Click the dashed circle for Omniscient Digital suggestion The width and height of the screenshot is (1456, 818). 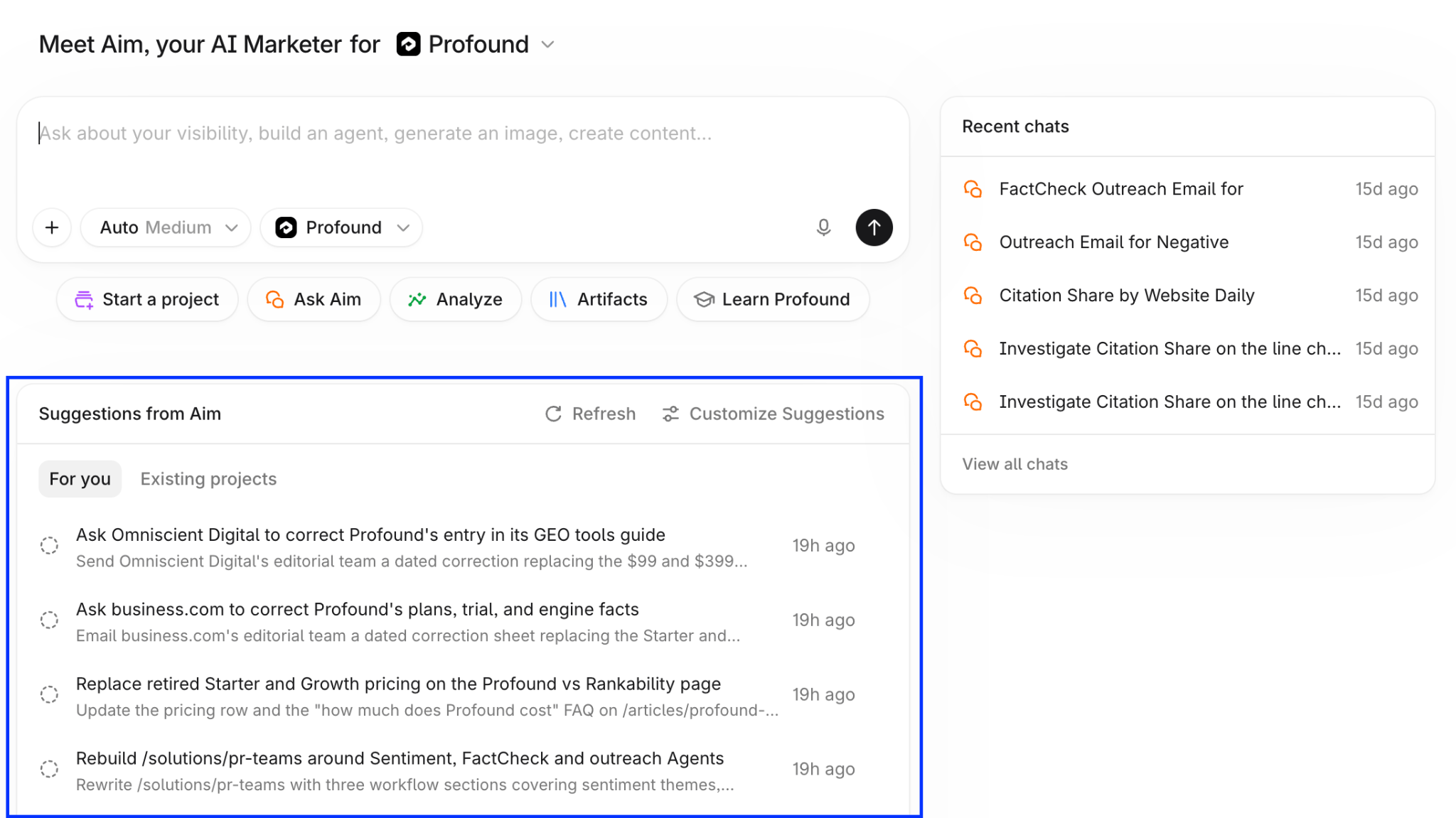tap(49, 546)
